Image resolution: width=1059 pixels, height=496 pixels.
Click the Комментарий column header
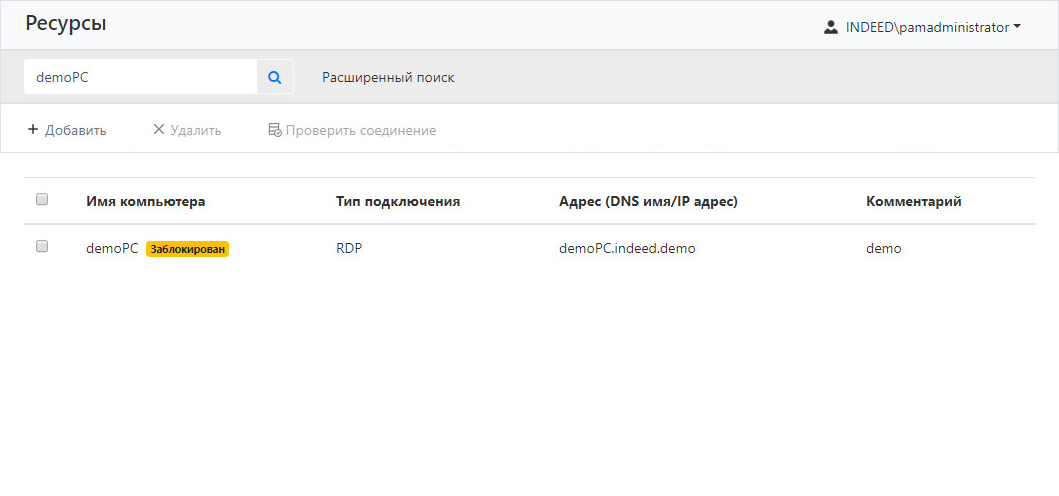(x=914, y=201)
